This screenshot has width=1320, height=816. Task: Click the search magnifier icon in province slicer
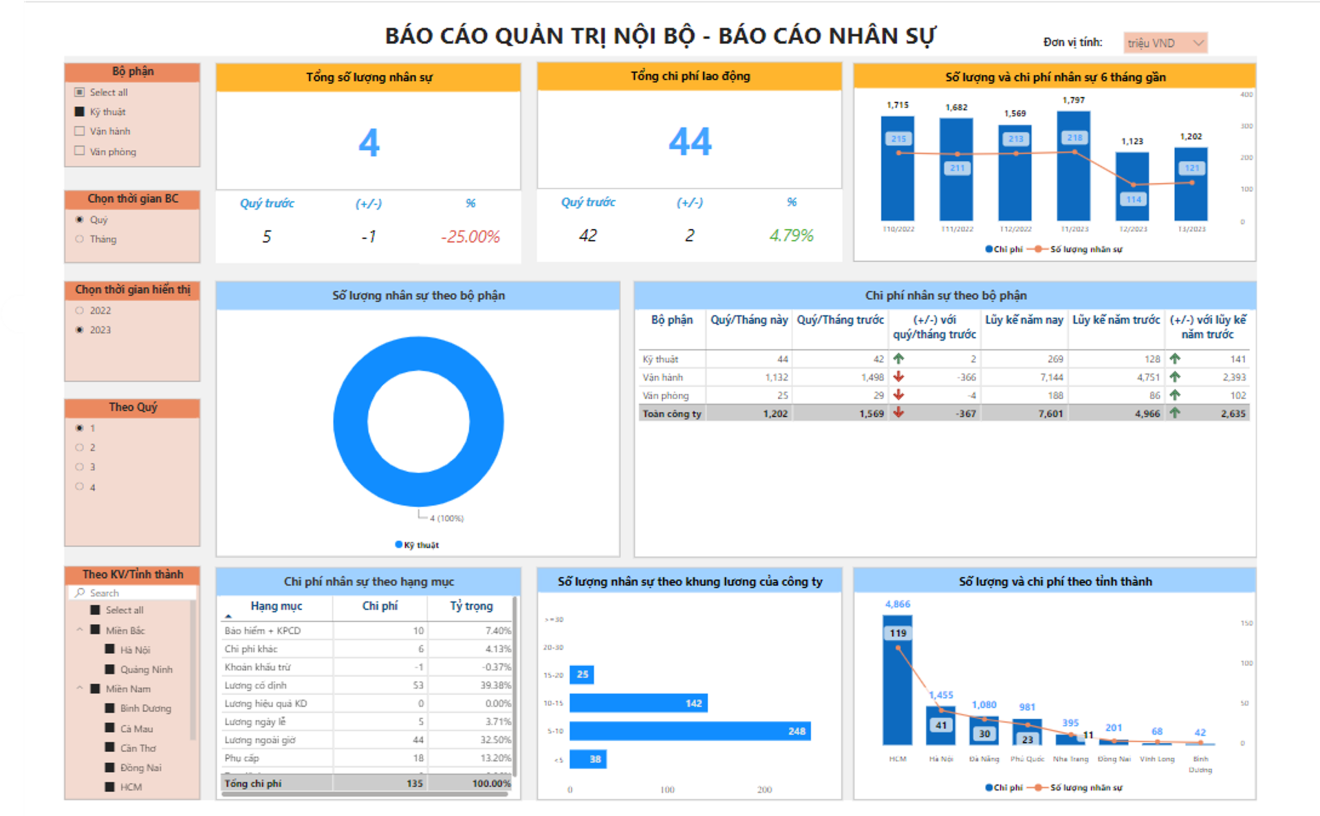coord(79,593)
